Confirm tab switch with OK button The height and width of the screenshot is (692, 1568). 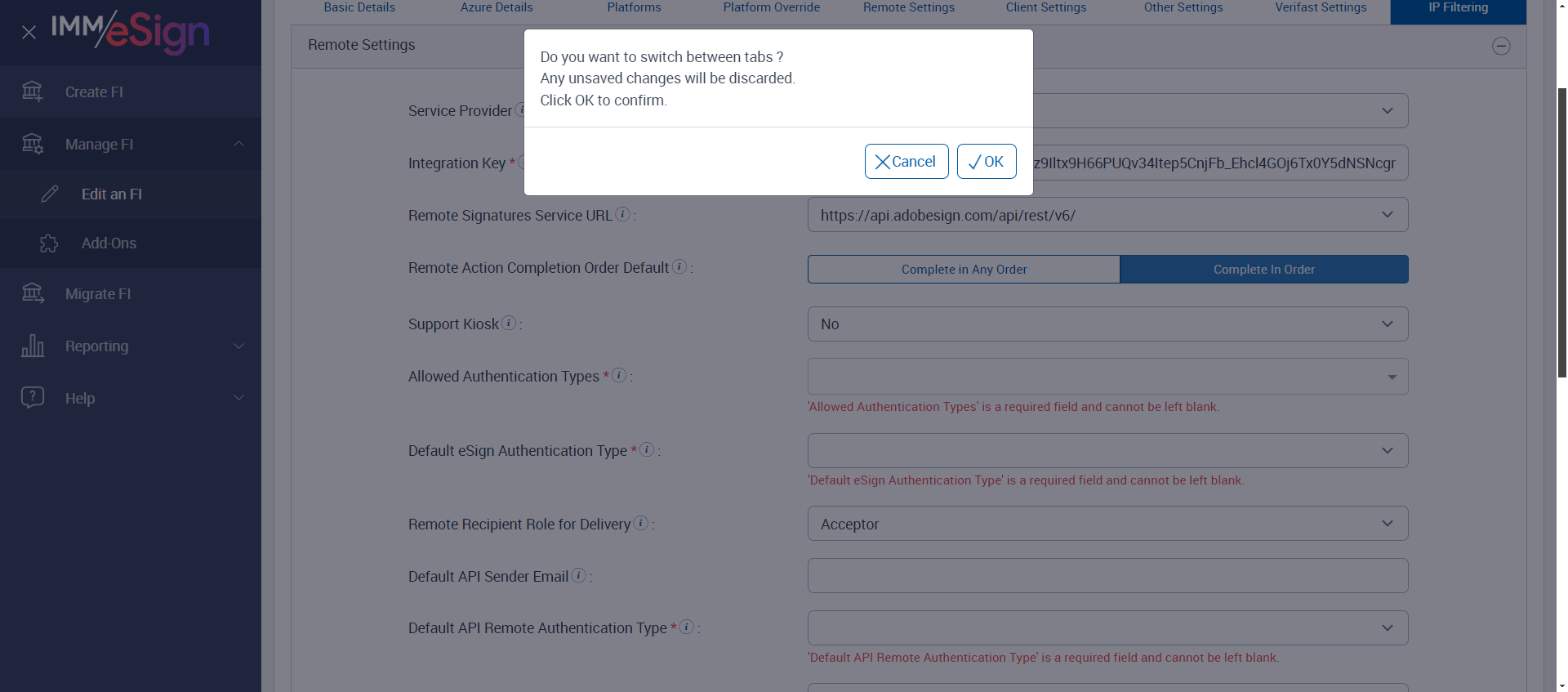tap(986, 162)
